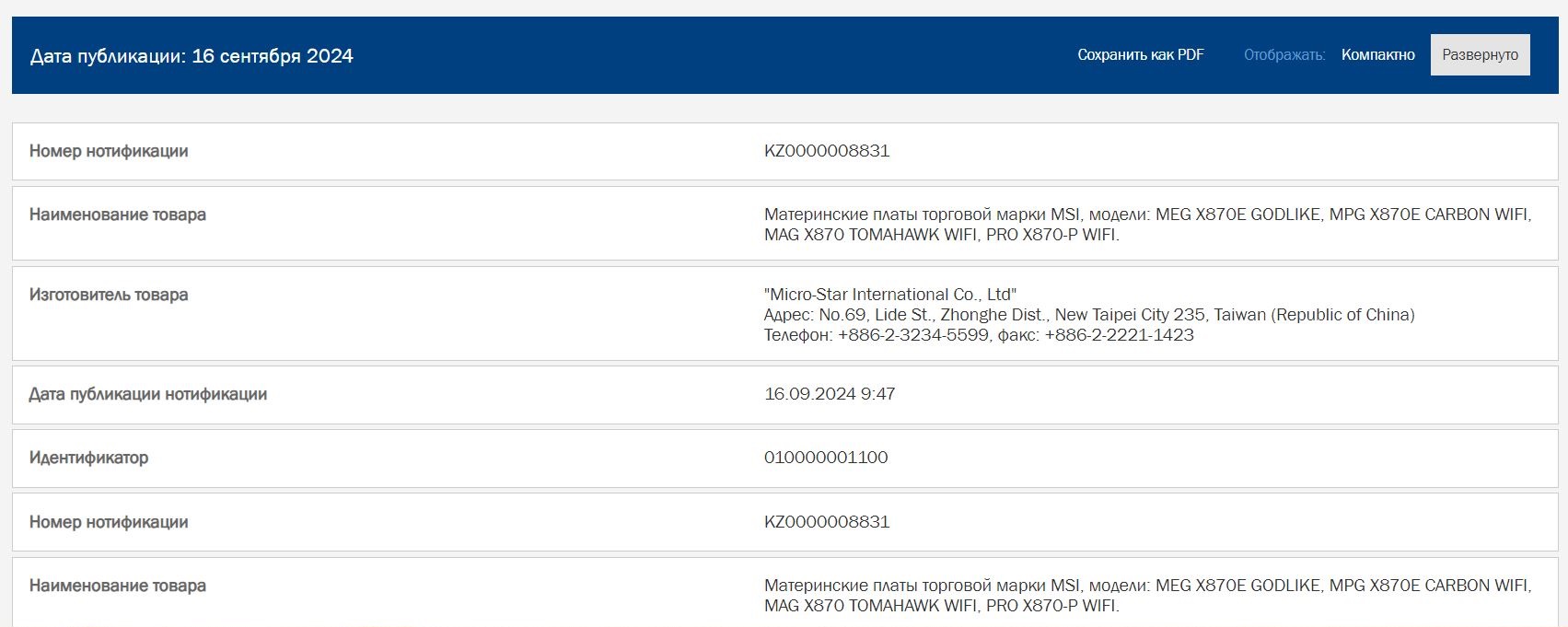Click the Телефон and факс number line
This screenshot has width=1568, height=627.
(978, 335)
